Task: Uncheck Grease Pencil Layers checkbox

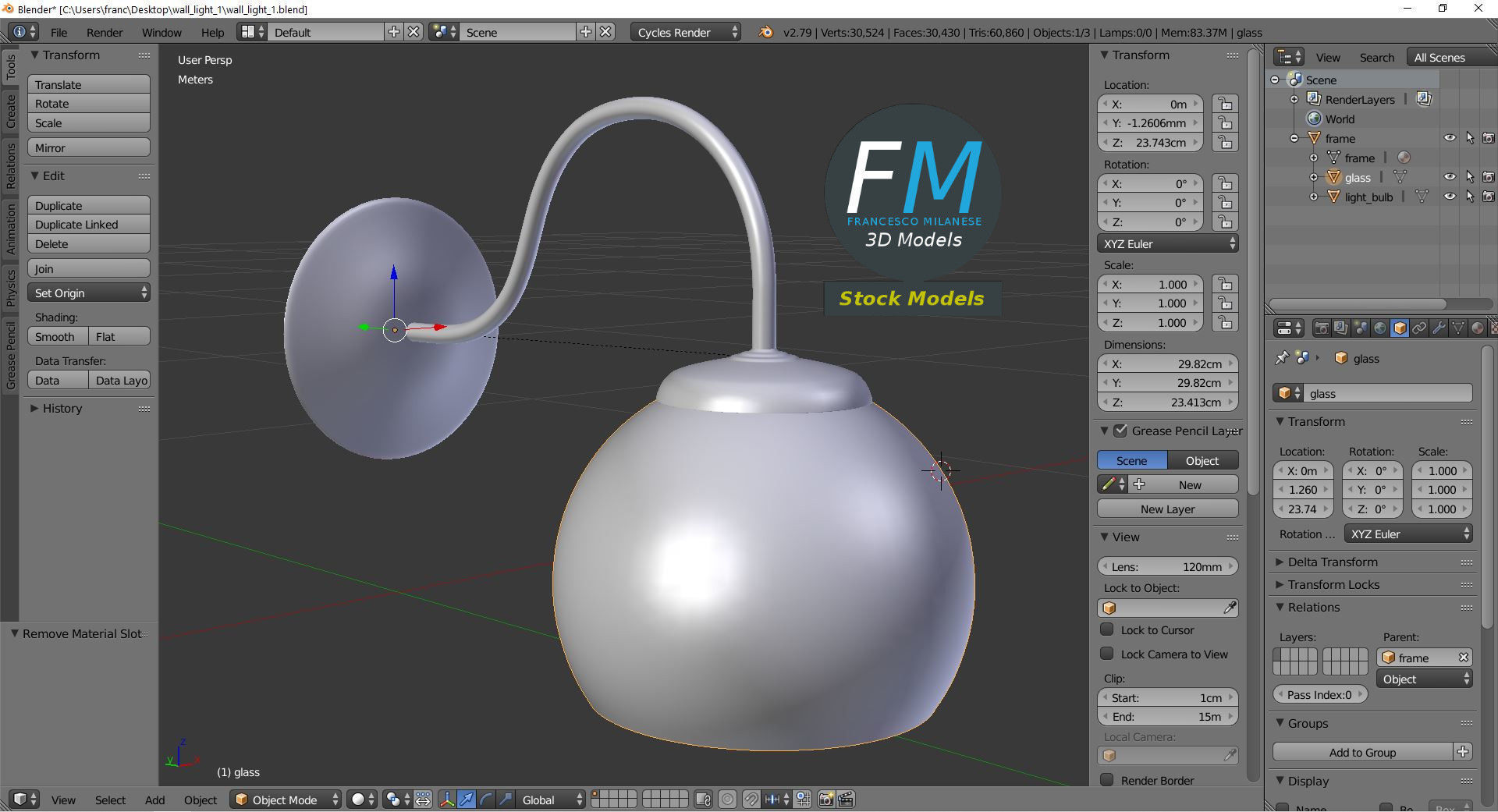Action: tap(1120, 431)
